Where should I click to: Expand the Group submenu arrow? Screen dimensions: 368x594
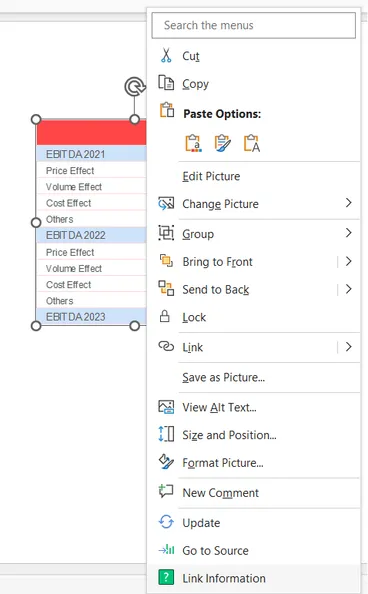(349, 233)
